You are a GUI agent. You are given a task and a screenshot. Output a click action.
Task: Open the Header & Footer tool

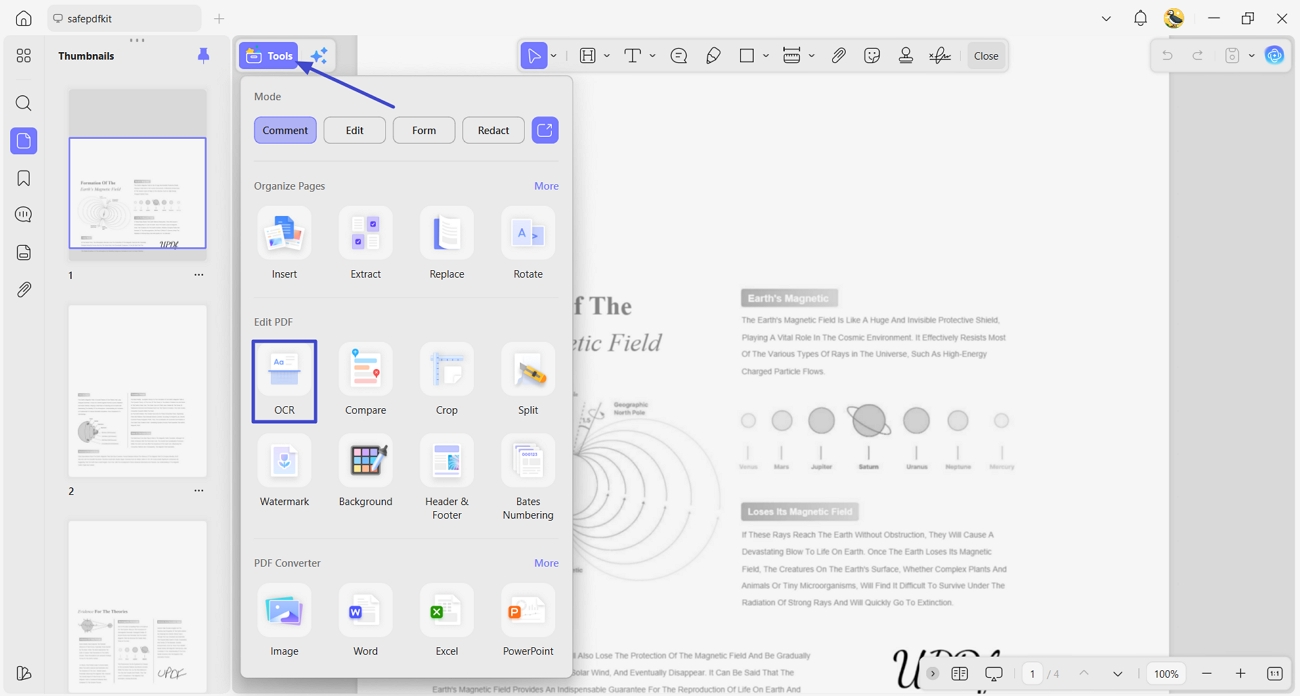pos(446,478)
